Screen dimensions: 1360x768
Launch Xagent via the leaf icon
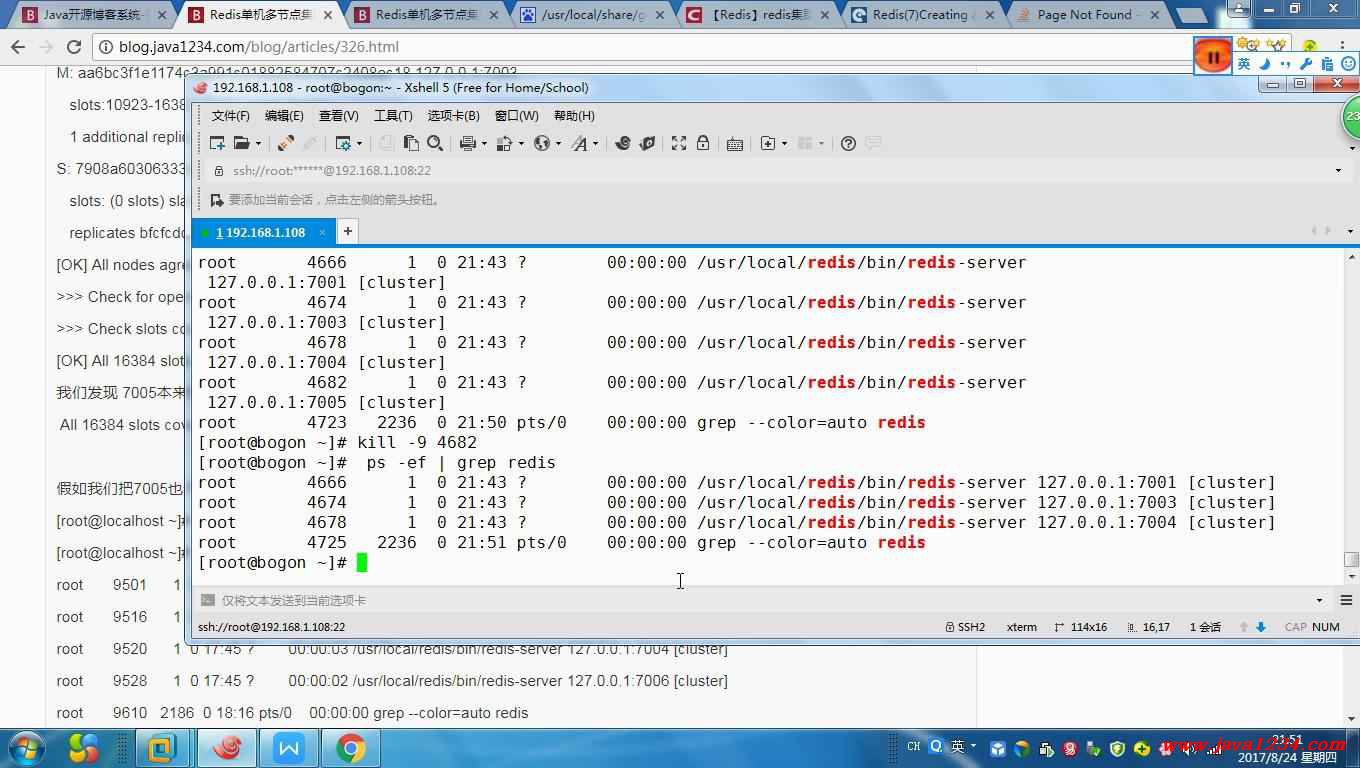tap(647, 143)
